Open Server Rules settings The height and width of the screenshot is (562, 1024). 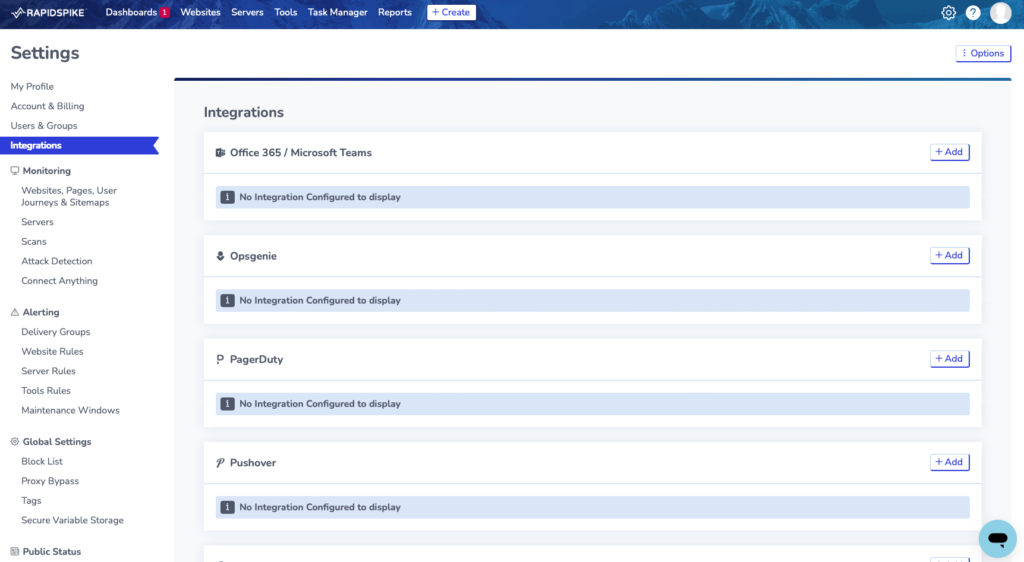coord(48,371)
